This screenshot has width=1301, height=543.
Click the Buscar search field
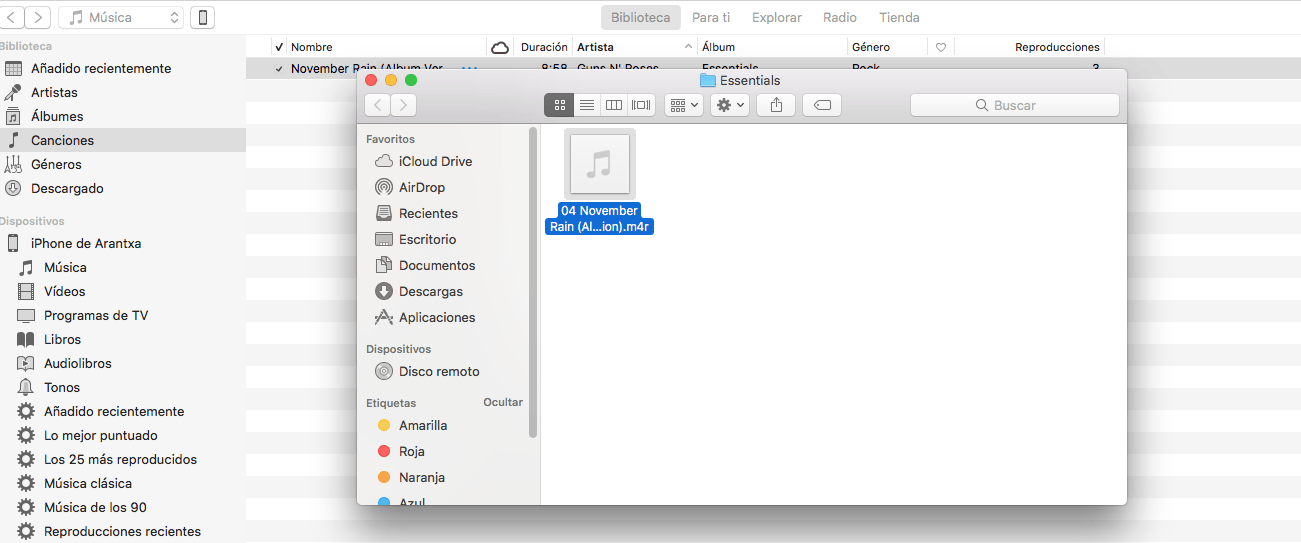pos(1014,105)
